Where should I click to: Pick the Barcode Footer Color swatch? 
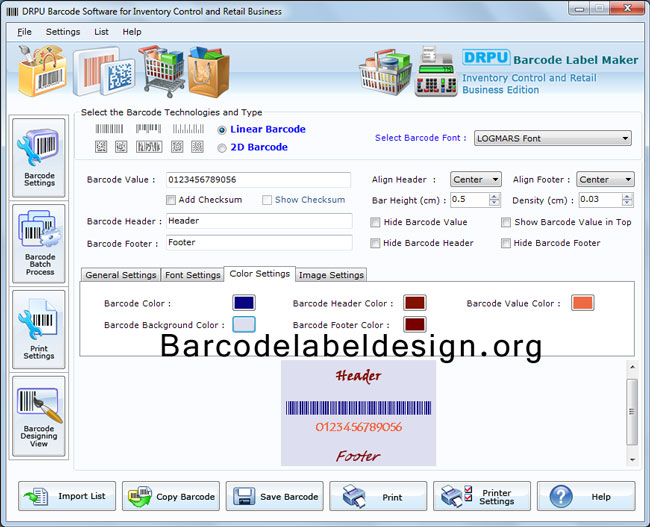415,324
